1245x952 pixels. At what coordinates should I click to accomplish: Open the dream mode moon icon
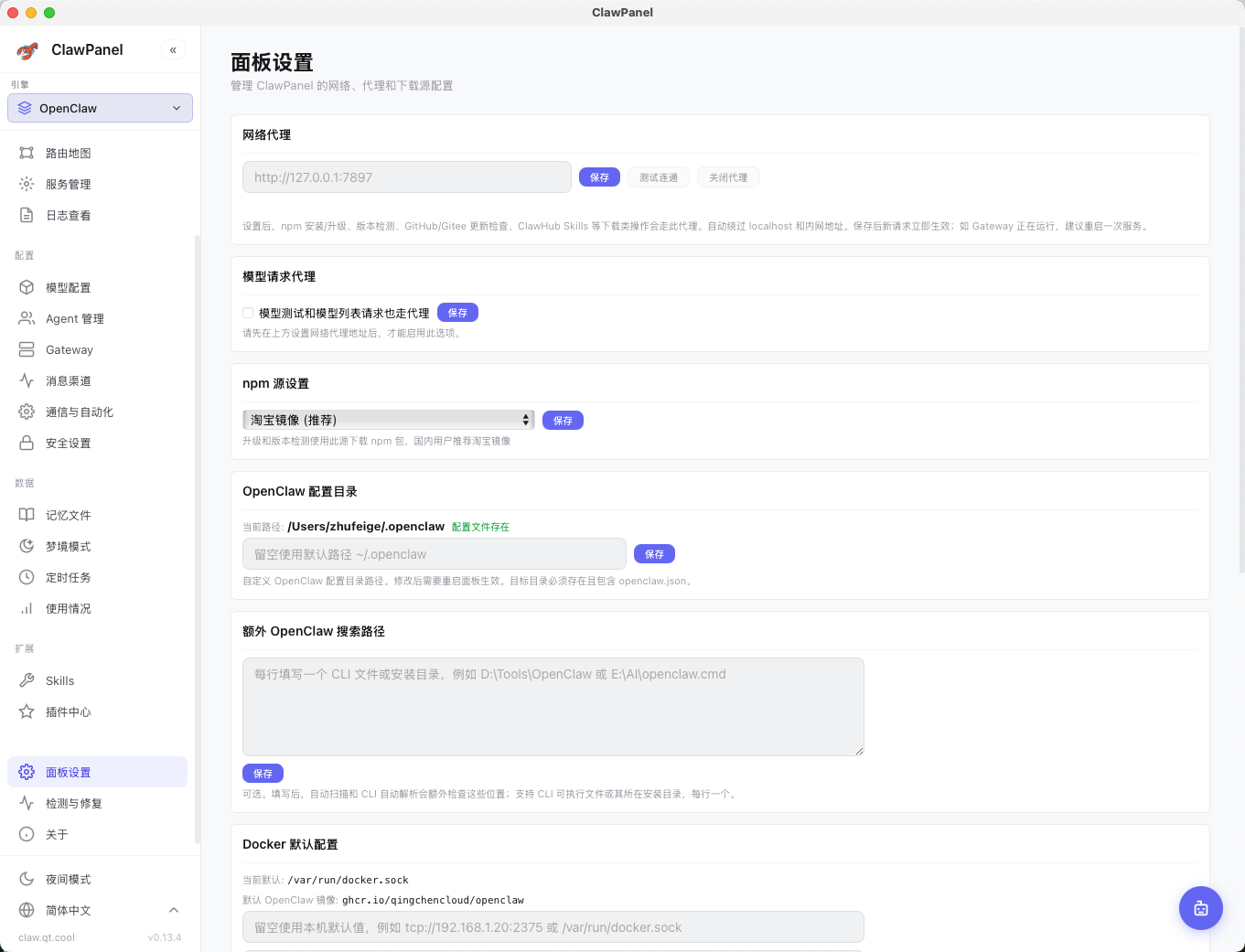[x=27, y=546]
